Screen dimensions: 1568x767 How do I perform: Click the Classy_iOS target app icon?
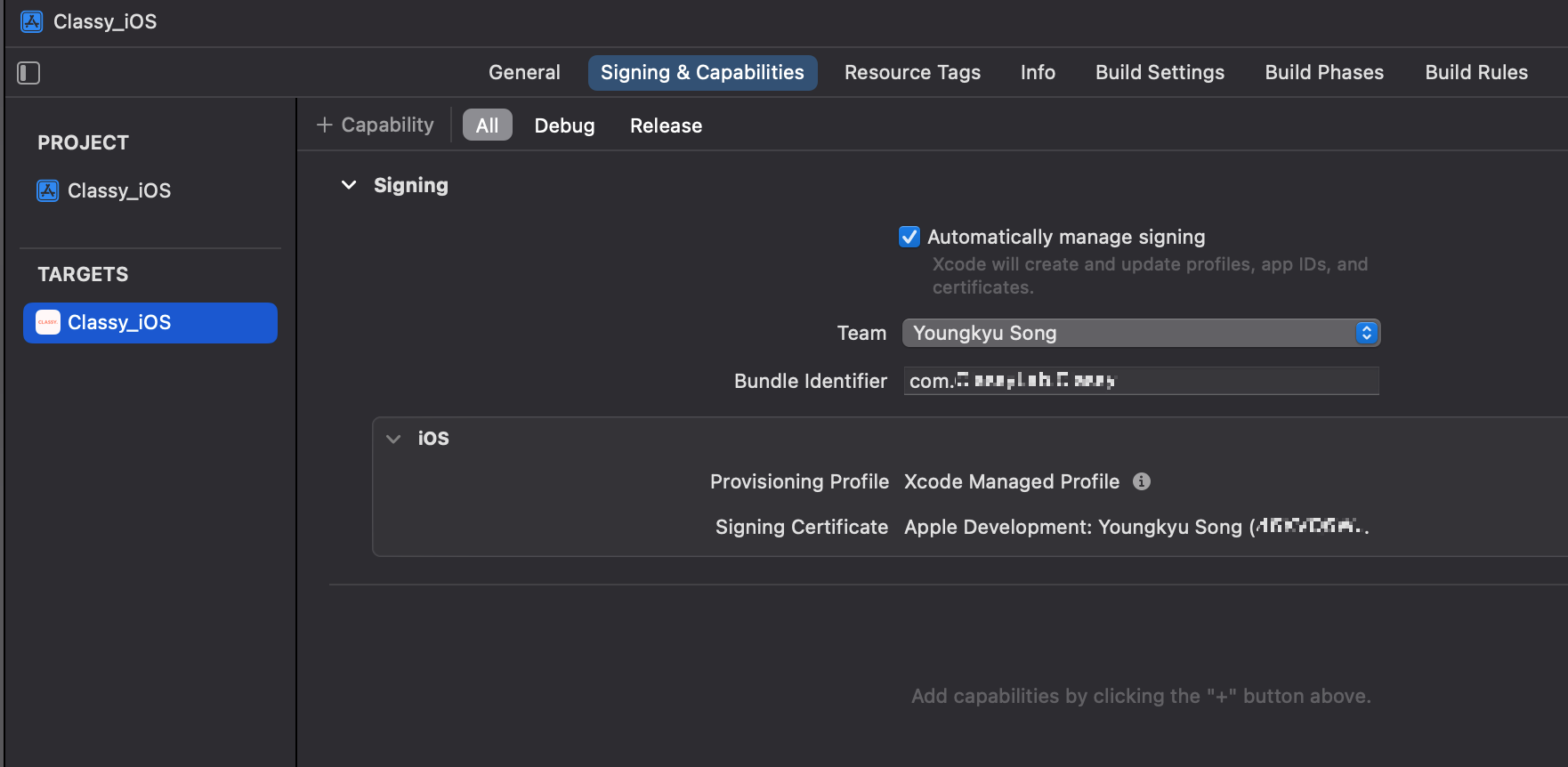48,322
